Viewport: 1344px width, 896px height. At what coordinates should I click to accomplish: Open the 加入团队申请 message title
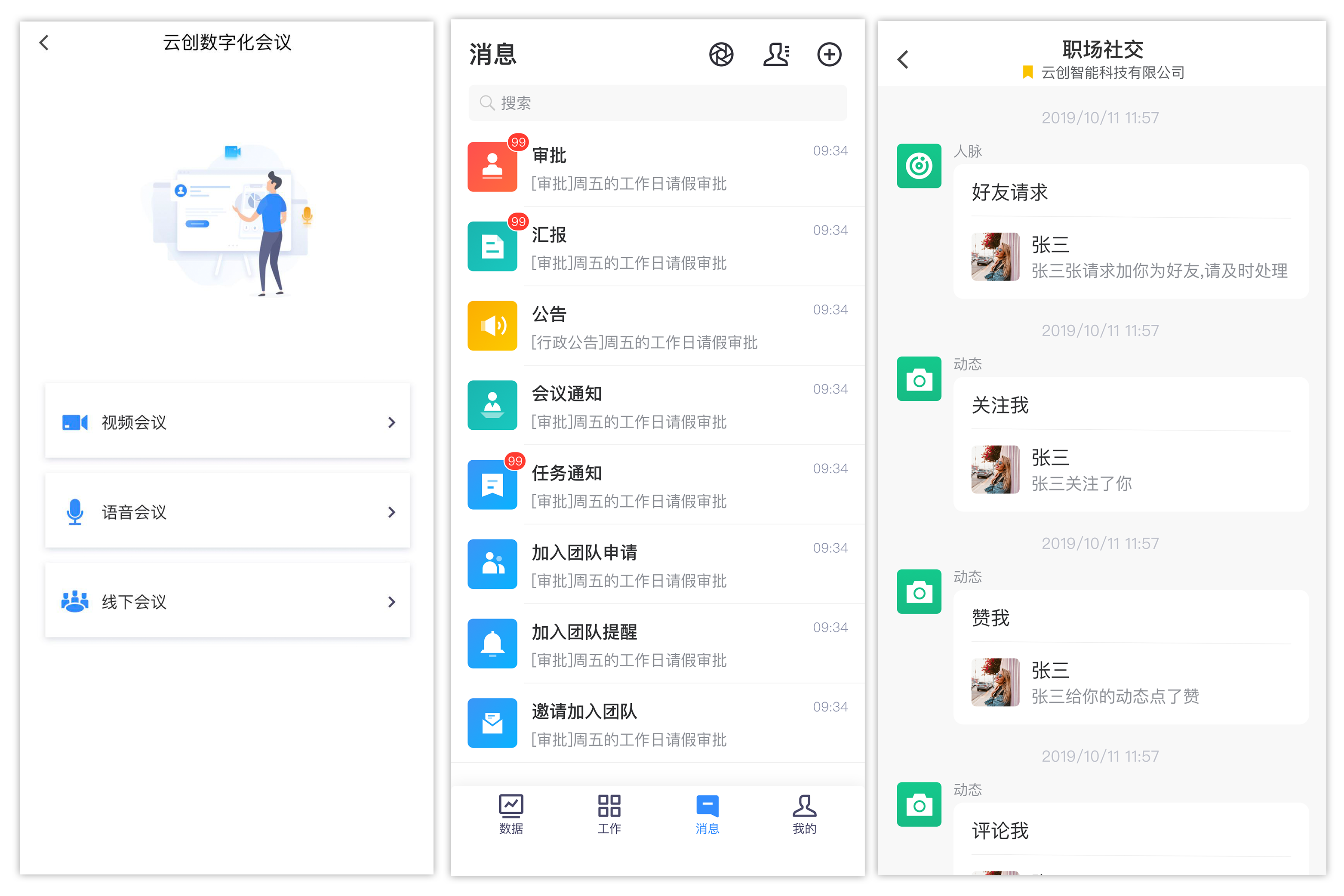(x=584, y=552)
